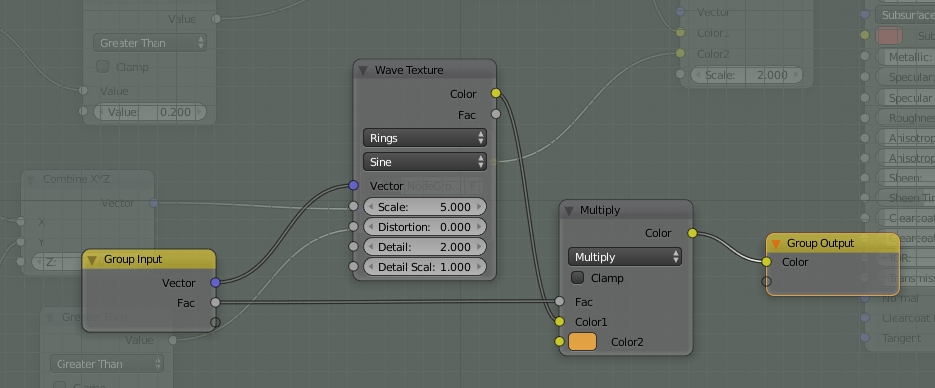Viewport: 935px width, 388px height.
Task: Click the IOR field in the right-side node
Action: 905,259
